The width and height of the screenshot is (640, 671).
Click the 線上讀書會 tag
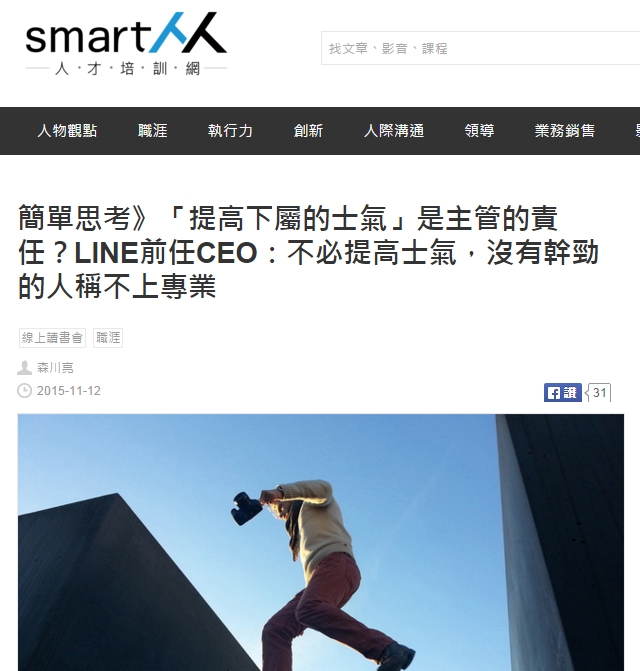click(52, 338)
